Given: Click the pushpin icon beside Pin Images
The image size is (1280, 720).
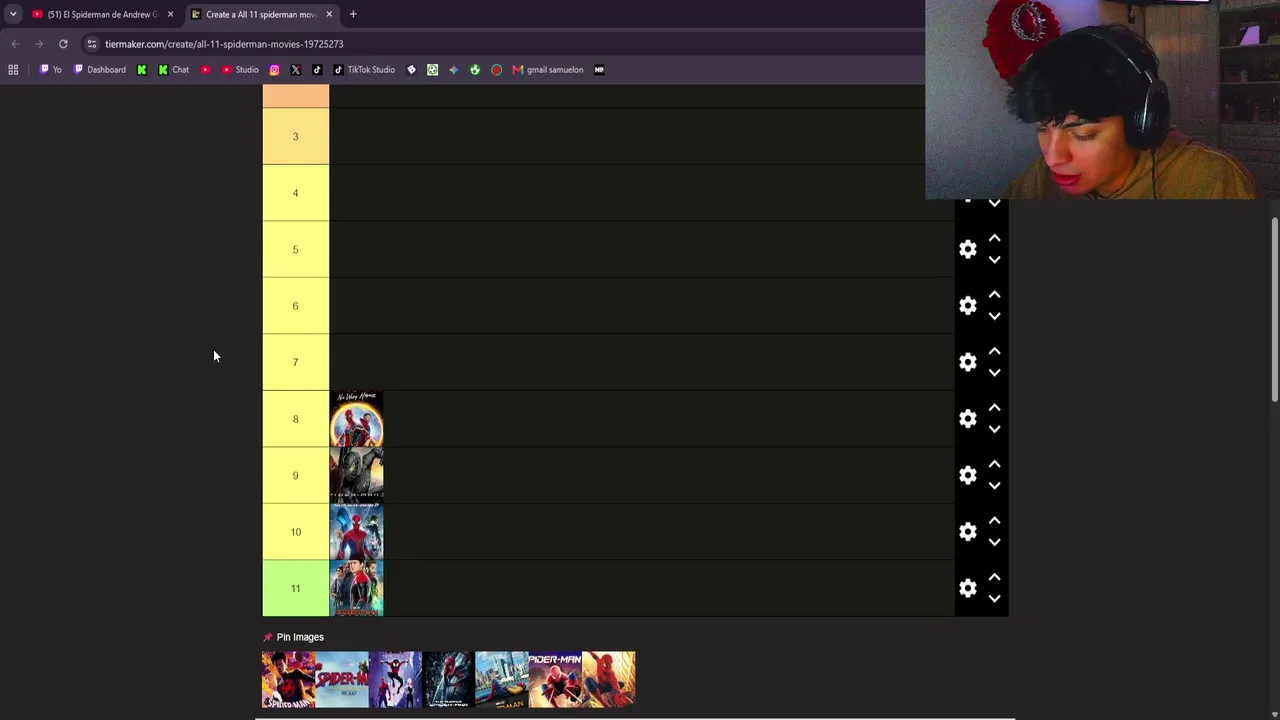Looking at the screenshot, I should 267,637.
